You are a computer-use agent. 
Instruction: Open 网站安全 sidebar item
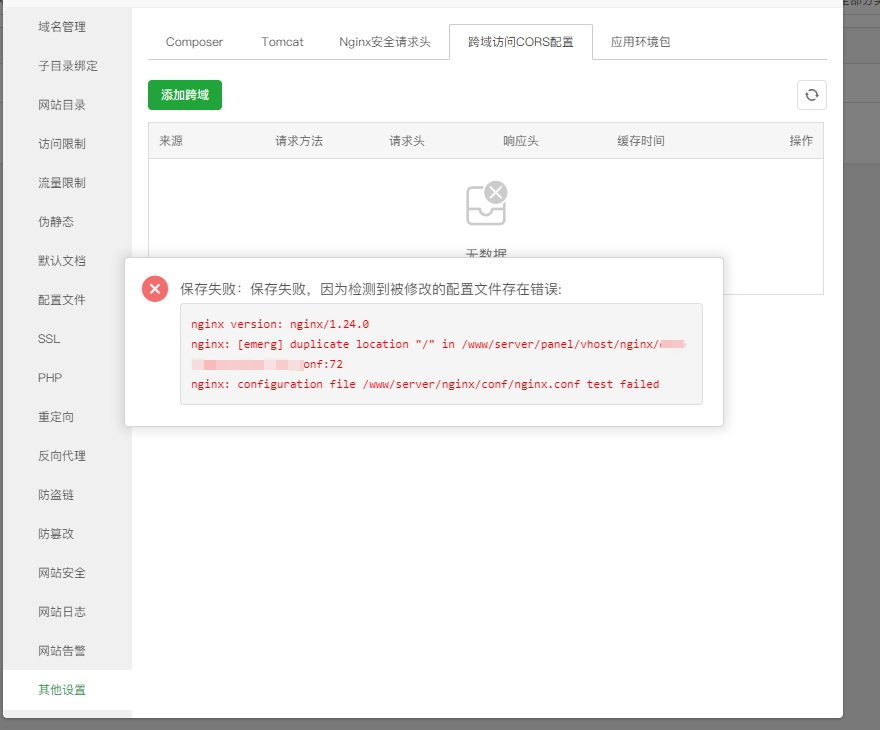coord(62,573)
